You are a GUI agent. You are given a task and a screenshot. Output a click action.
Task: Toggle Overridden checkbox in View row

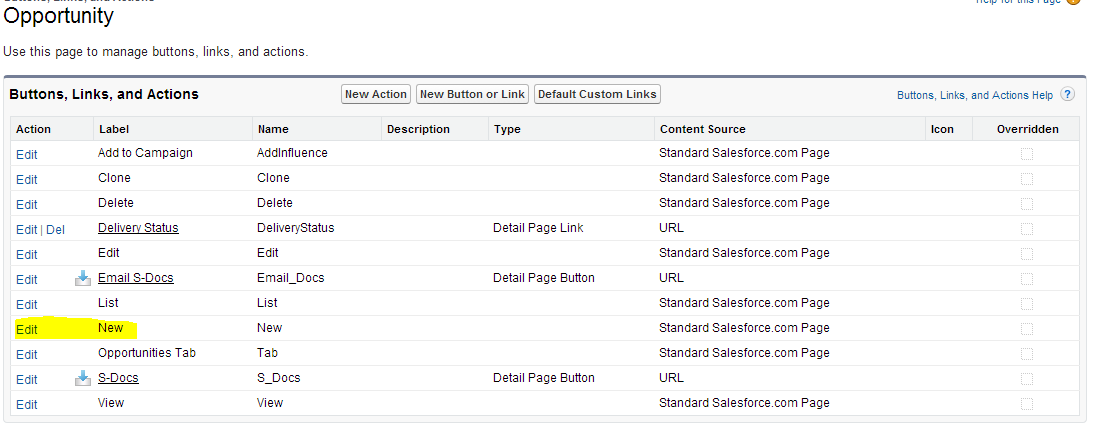(x=1027, y=403)
